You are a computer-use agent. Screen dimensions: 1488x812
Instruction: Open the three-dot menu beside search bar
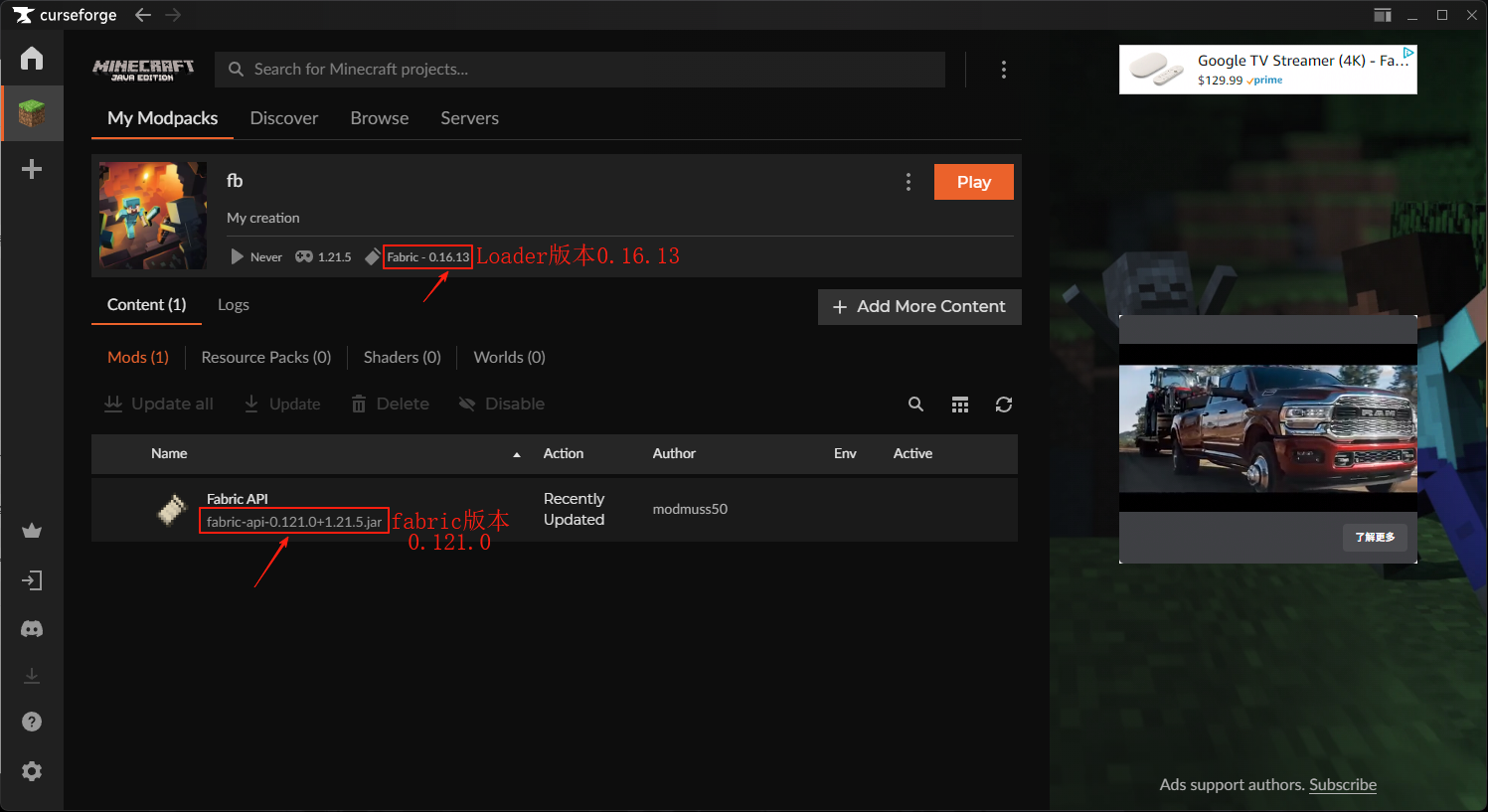pyautogui.click(x=1003, y=70)
